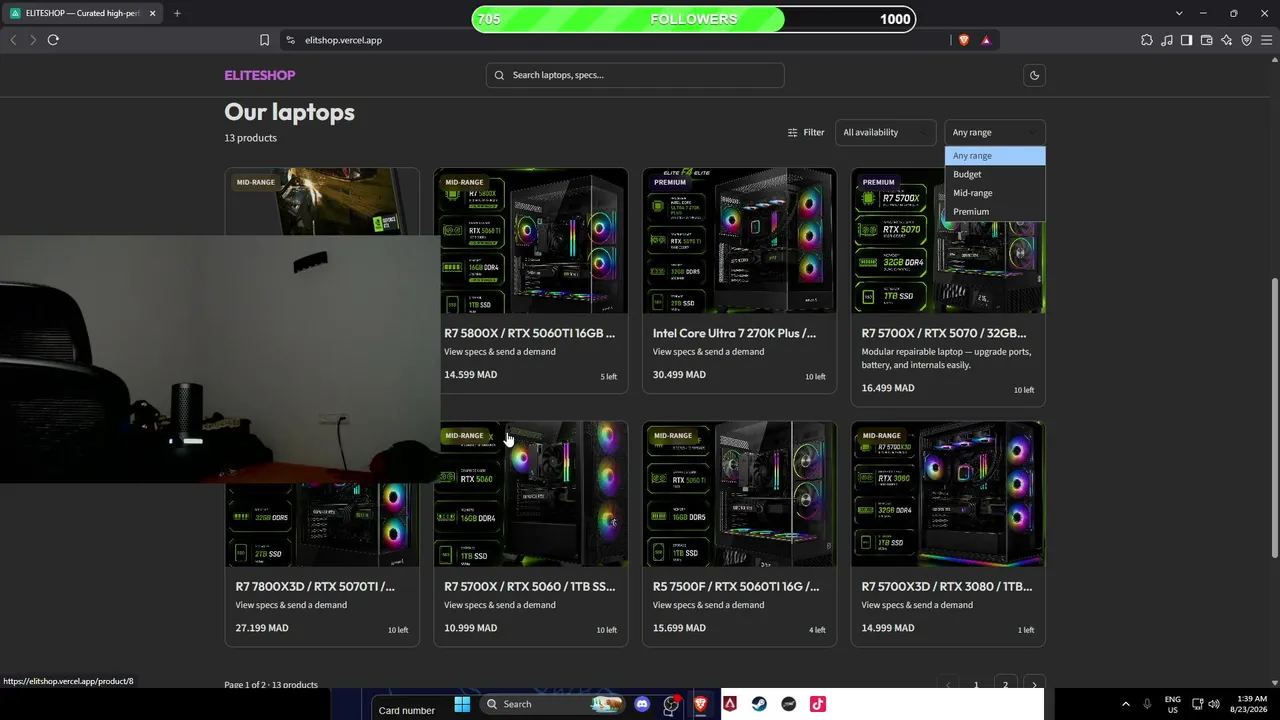This screenshot has width=1280, height=720.
Task: Choose the Mid-range option
Action: pyautogui.click(x=995, y=193)
